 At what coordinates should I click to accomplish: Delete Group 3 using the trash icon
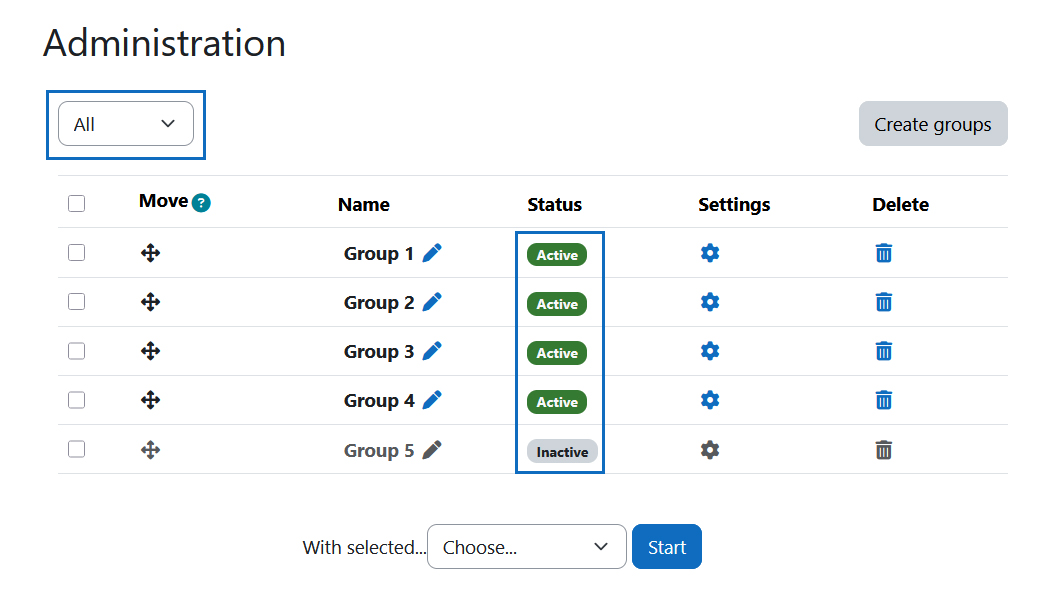coord(883,351)
